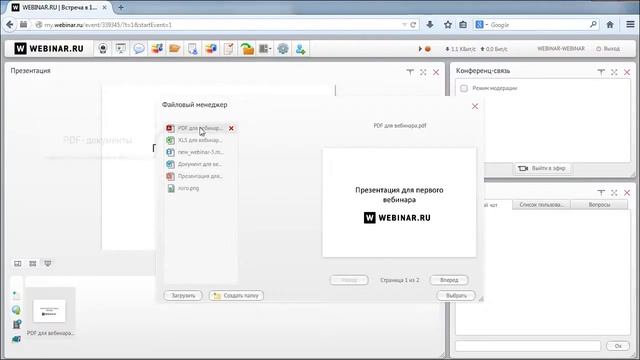Open browser downloads arrow icon
640x360 pixels.
(430, 24)
